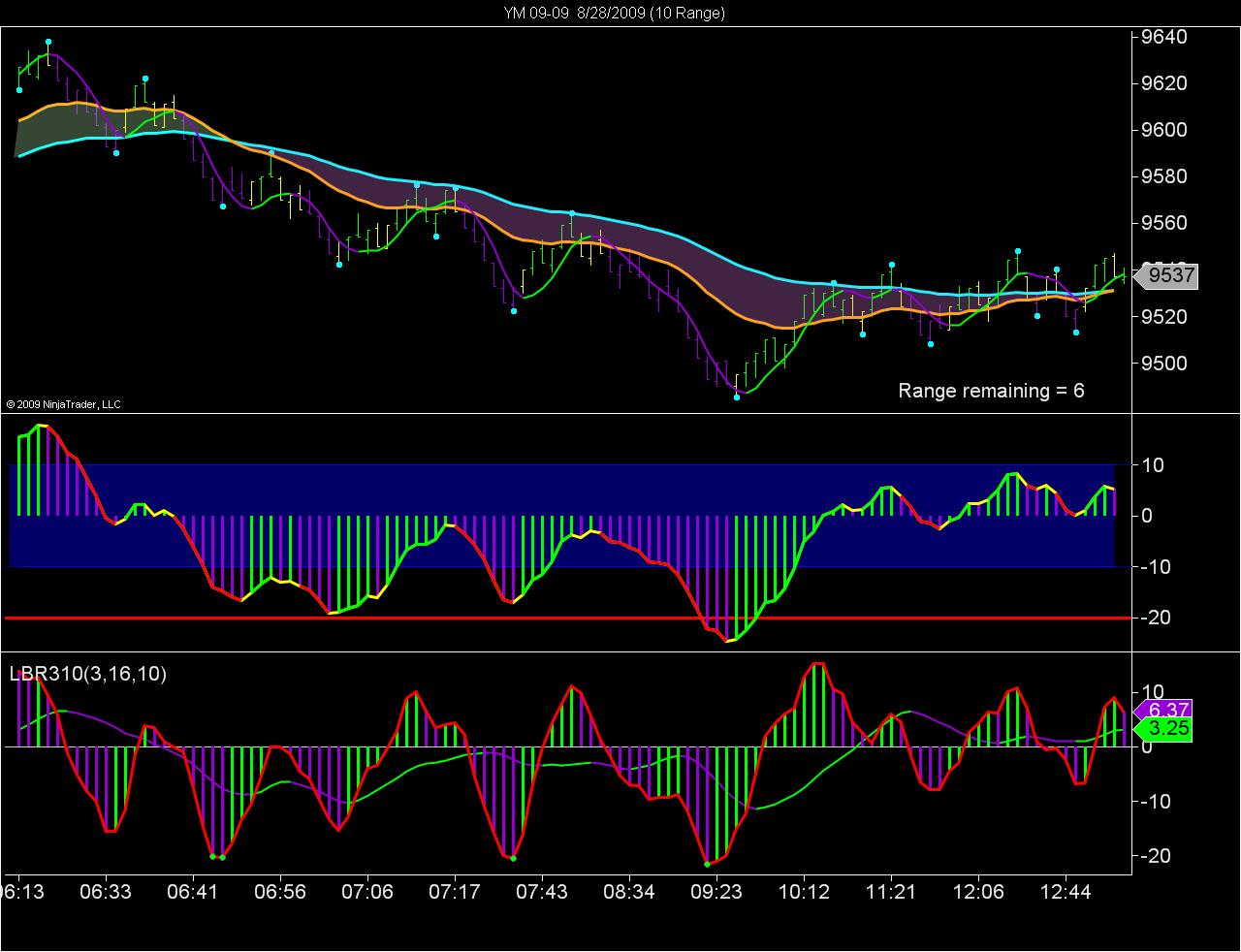Click the 9560 price axis label
Image resolution: width=1241 pixels, height=952 pixels.
pyautogui.click(x=1166, y=223)
